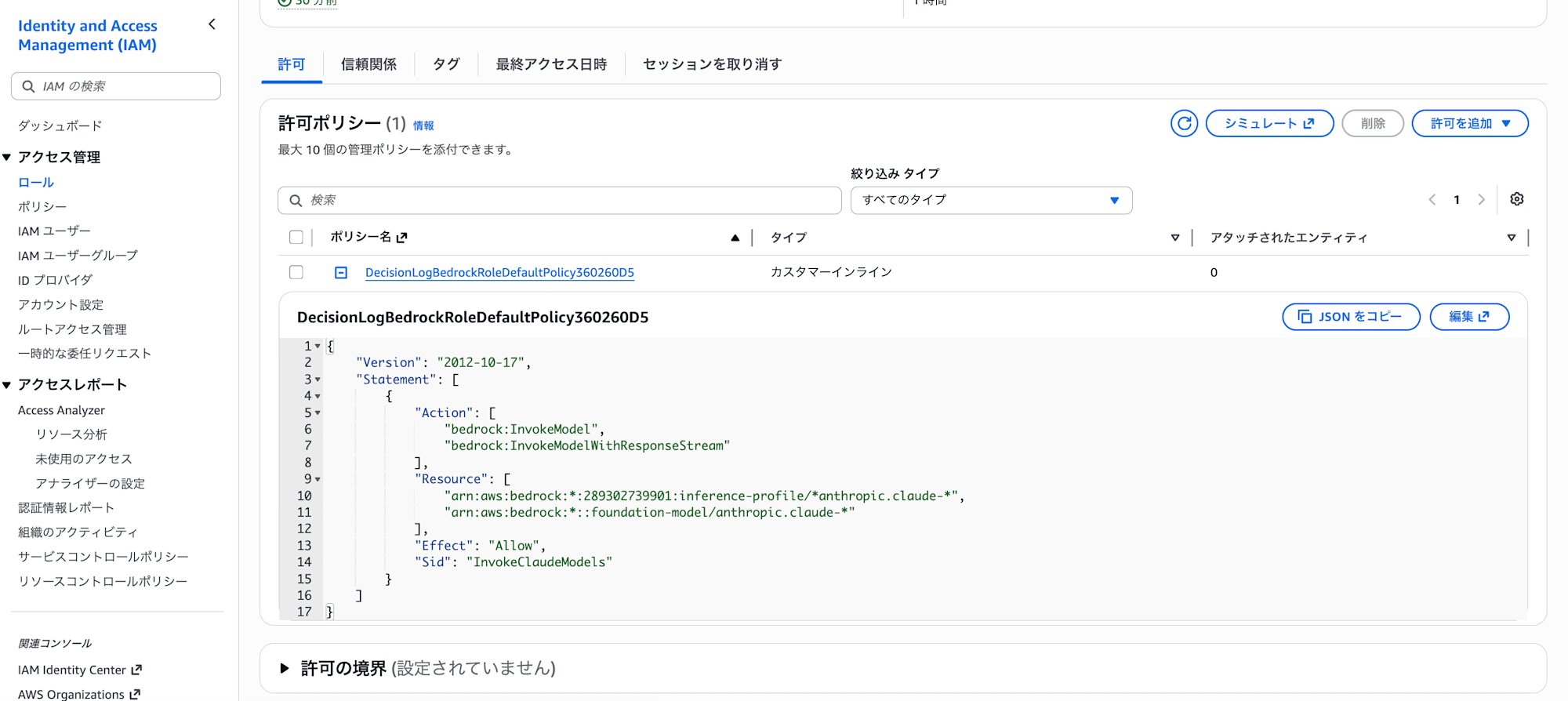Open サービスコントロールポリシー in the sidebar
The image size is (1568, 701).
pyautogui.click(x=103, y=557)
